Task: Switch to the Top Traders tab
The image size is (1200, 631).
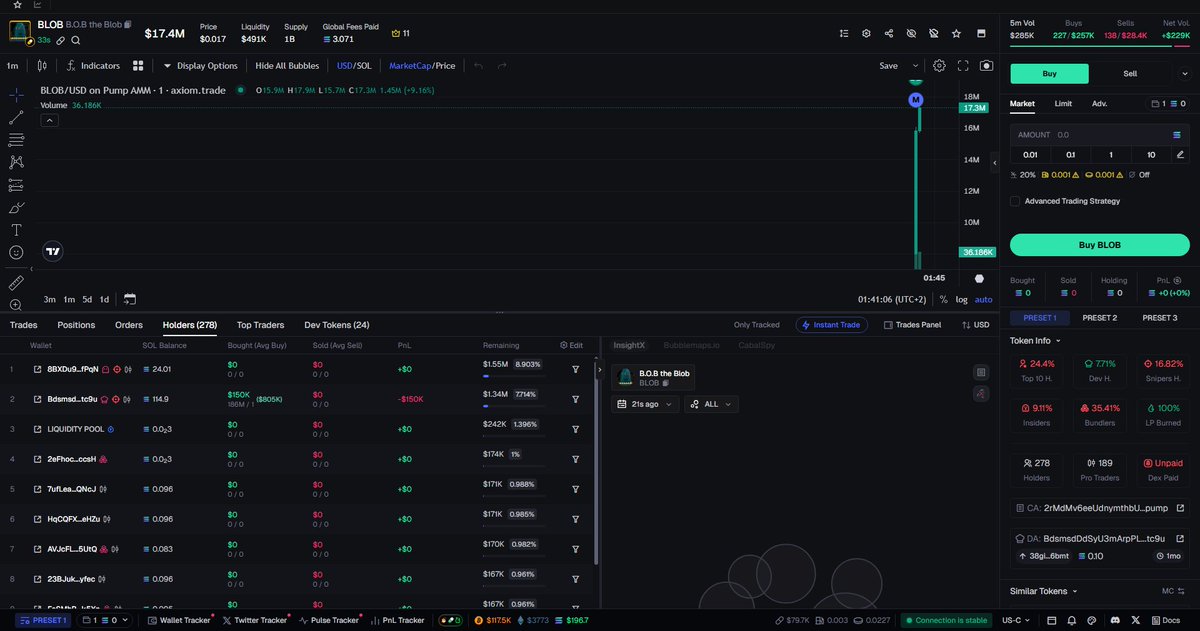Action: pyautogui.click(x=260, y=325)
